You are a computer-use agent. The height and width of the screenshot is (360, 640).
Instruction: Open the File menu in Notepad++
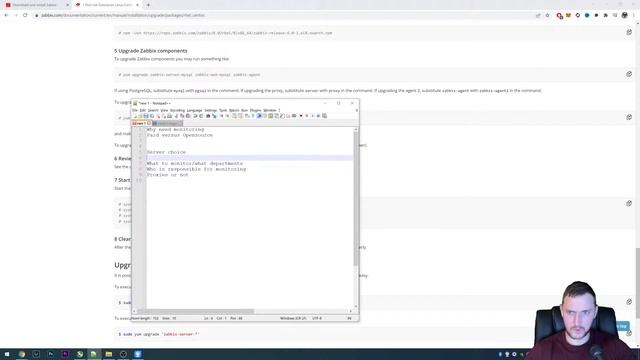coord(134,110)
